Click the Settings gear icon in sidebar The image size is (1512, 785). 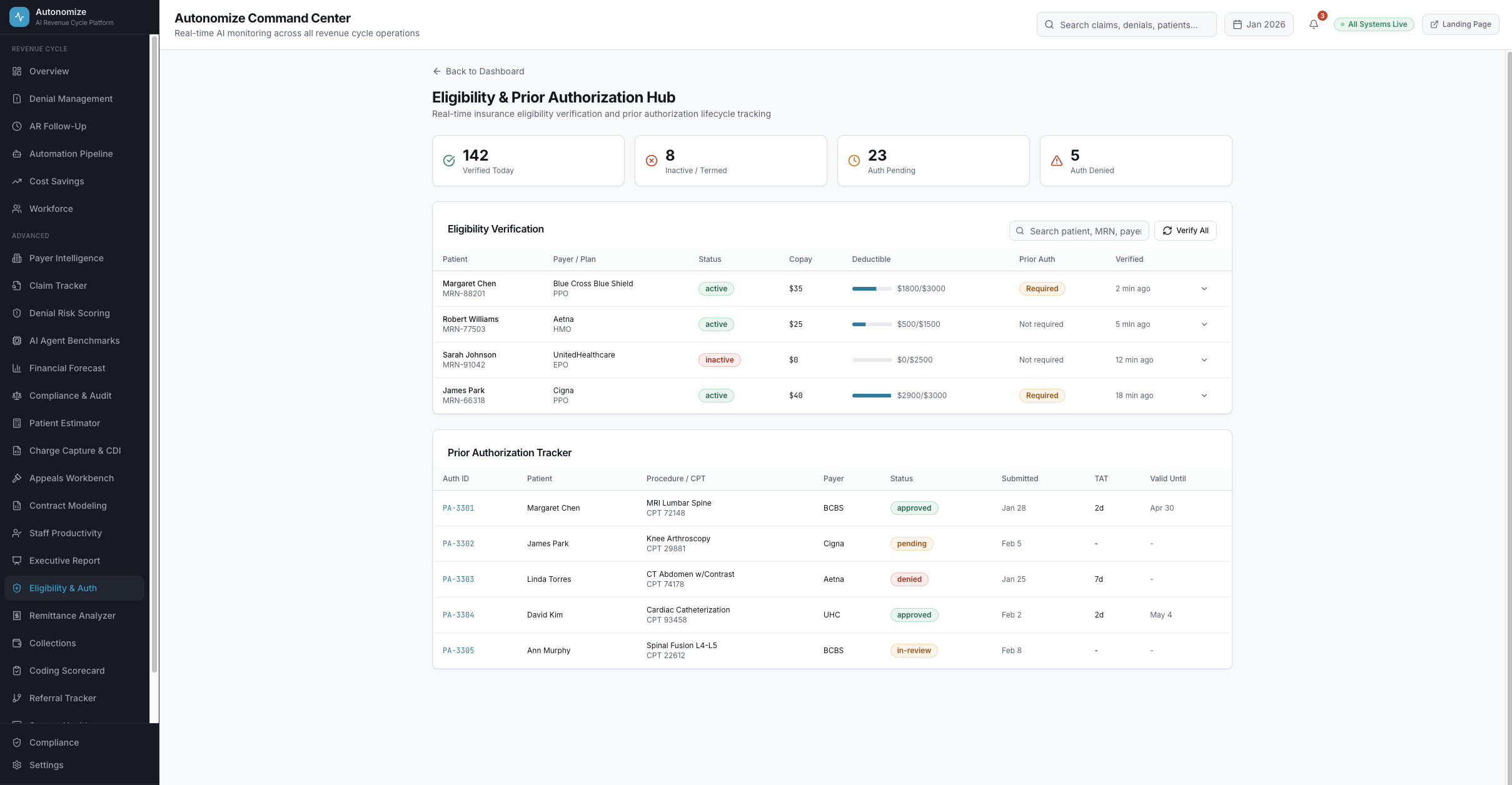pos(17,765)
